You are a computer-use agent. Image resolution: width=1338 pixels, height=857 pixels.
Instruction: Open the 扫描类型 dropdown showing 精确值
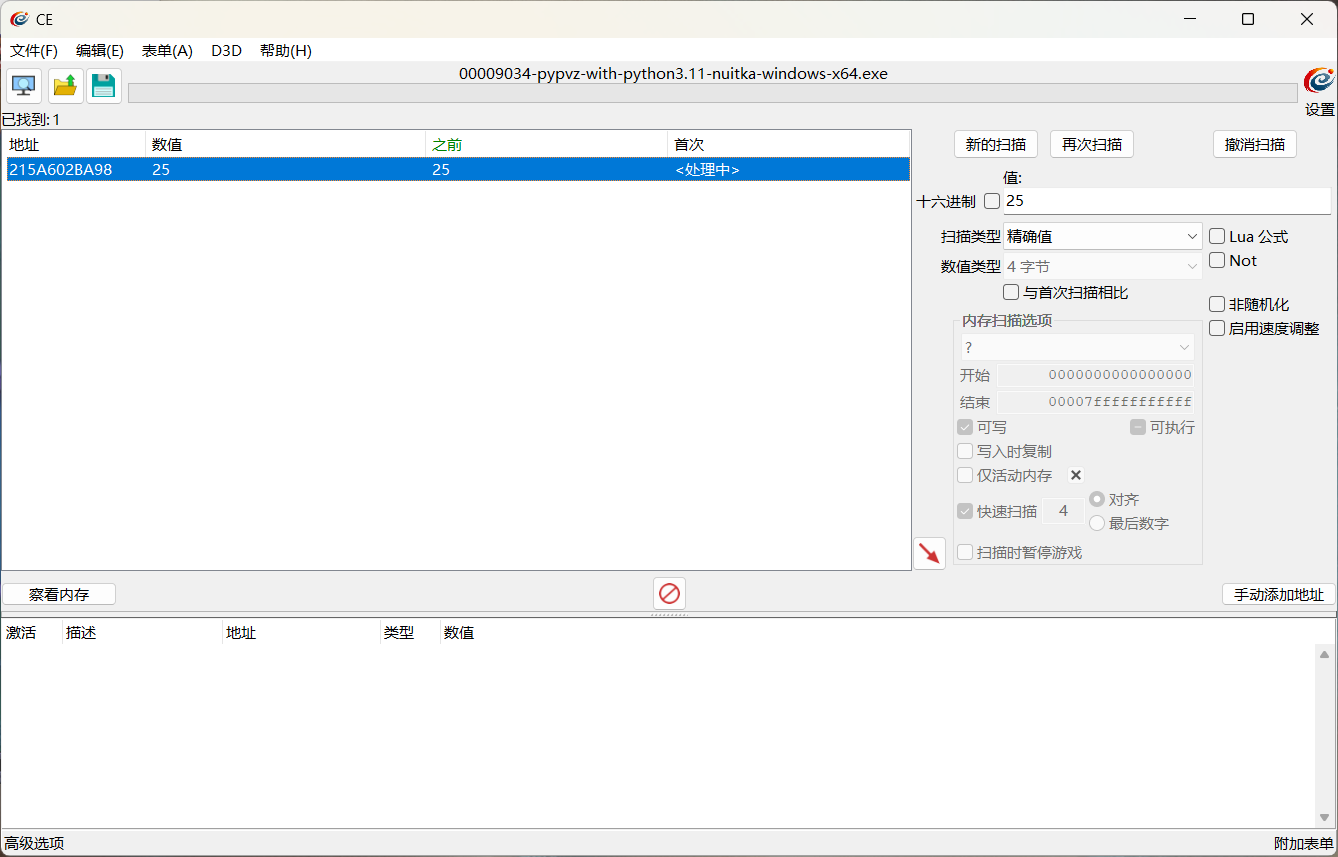(x=1102, y=237)
